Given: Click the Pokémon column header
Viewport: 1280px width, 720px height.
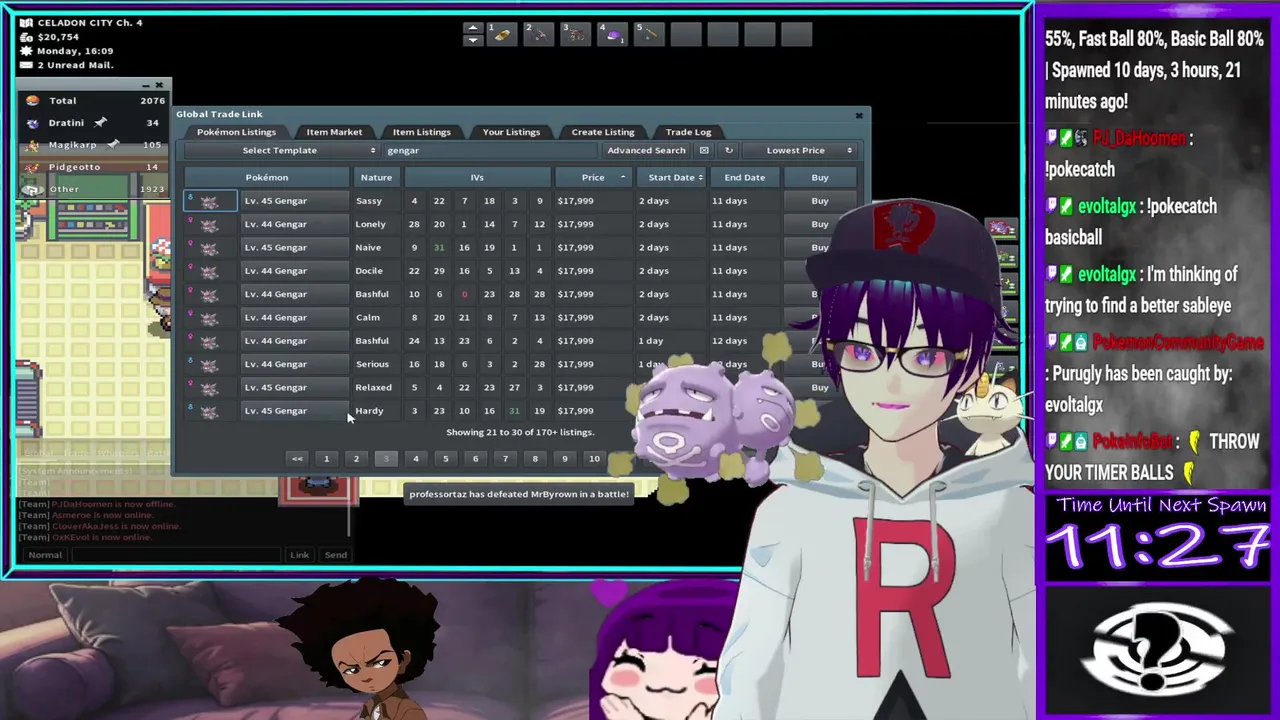Looking at the screenshot, I should pos(267,177).
